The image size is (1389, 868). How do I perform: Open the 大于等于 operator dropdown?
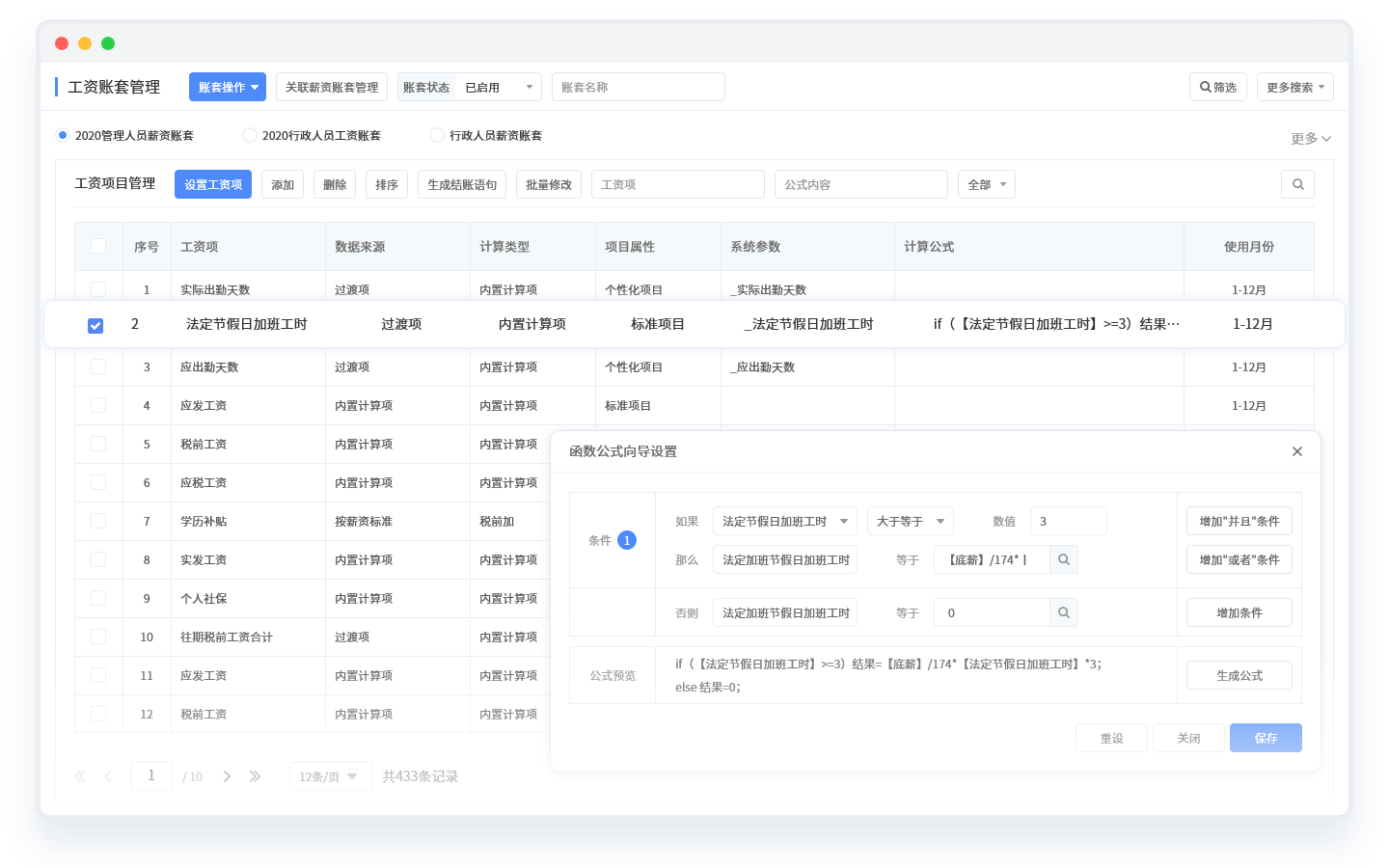coord(911,521)
